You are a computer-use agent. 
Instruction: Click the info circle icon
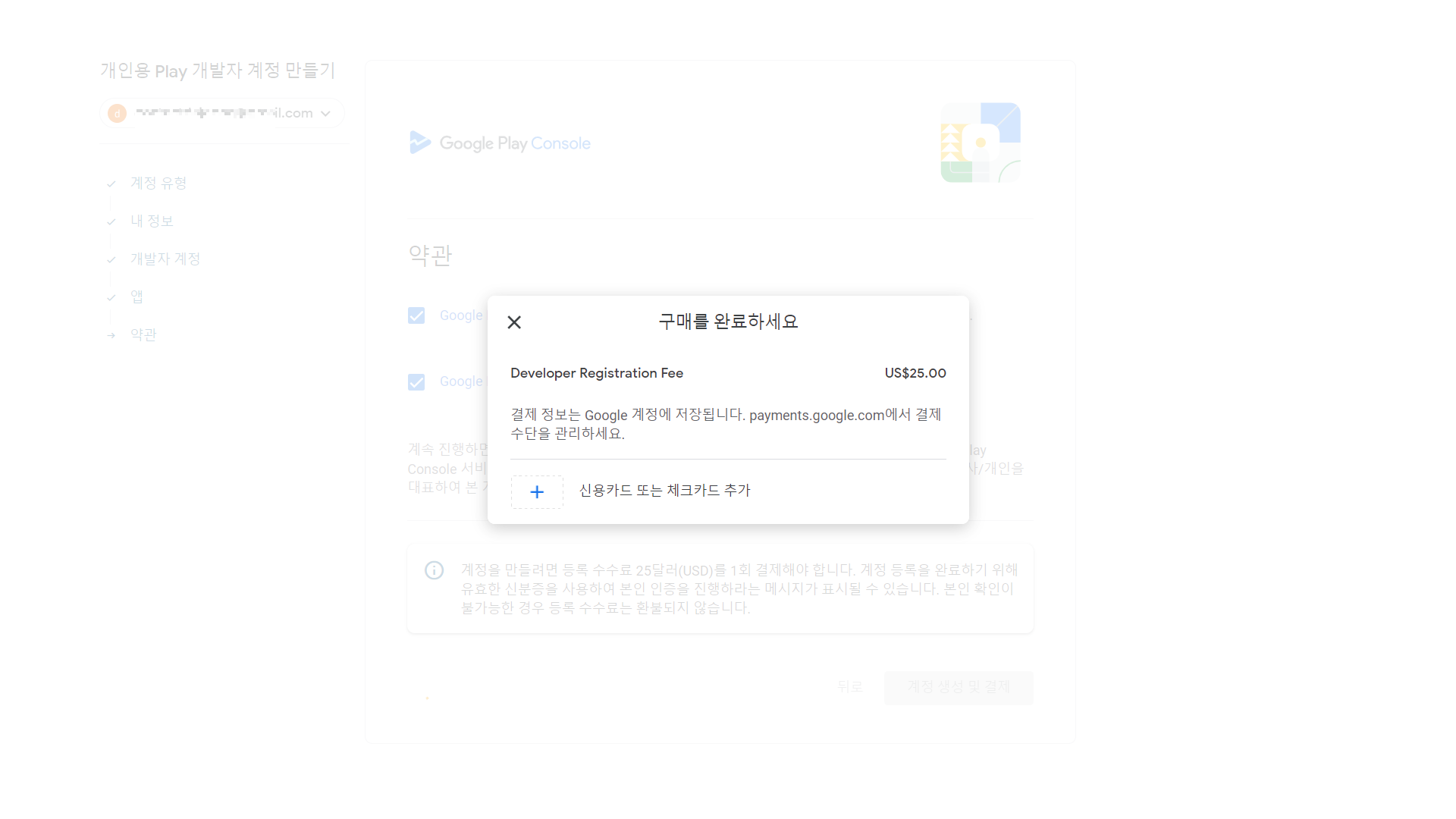[434, 570]
